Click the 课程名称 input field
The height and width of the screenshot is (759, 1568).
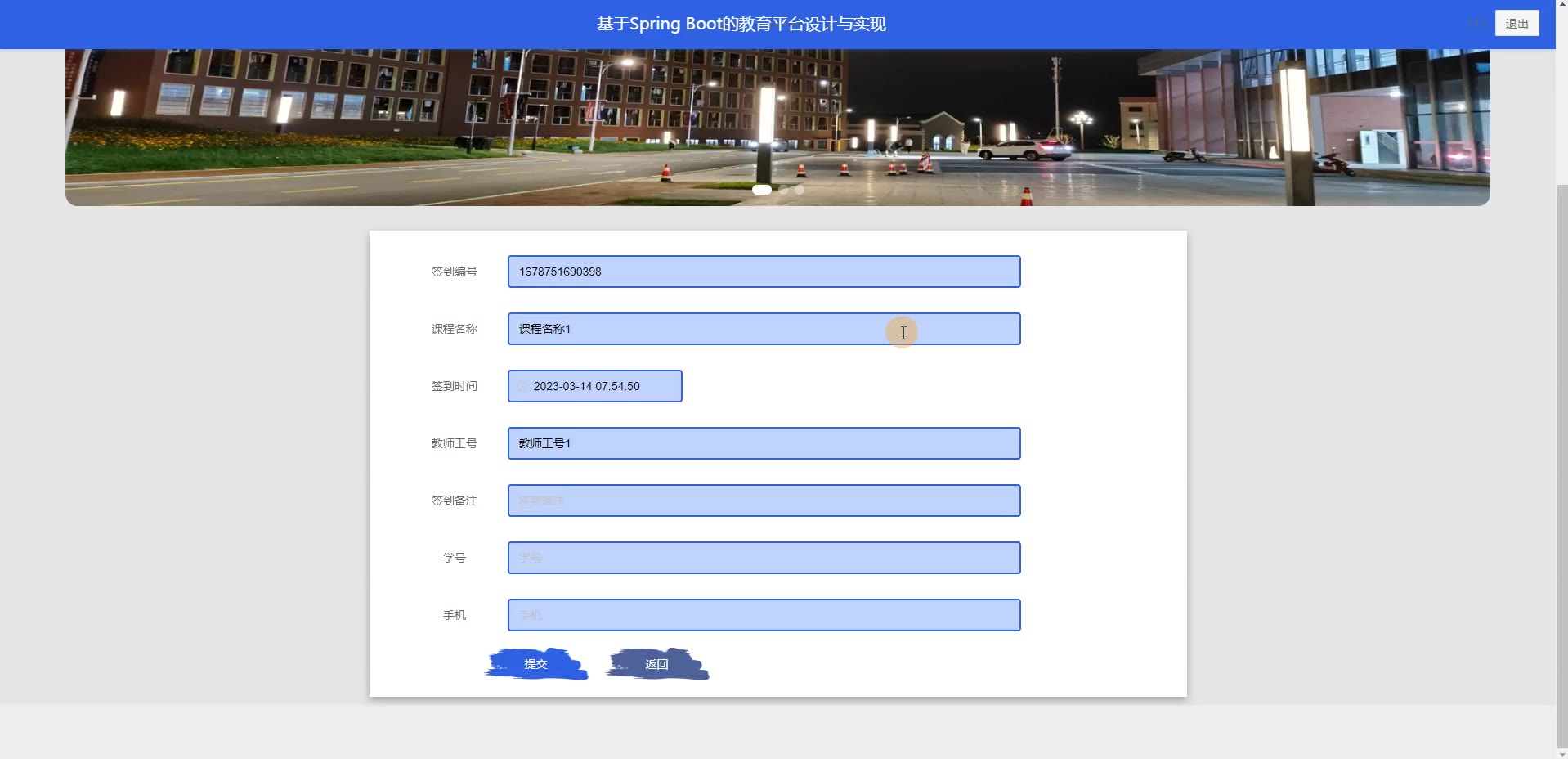[764, 329]
